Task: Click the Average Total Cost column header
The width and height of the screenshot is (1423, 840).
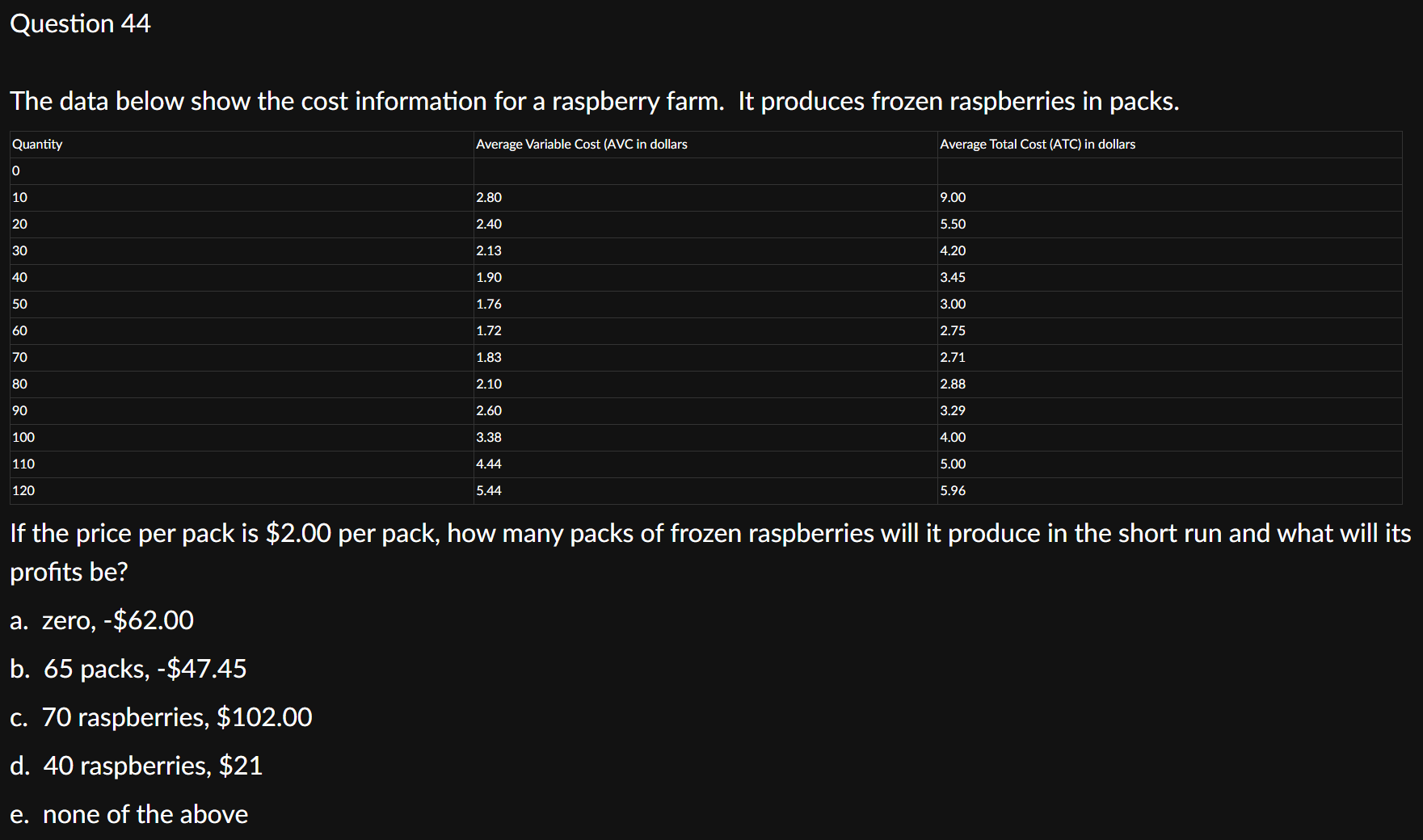Action: pos(1038,144)
